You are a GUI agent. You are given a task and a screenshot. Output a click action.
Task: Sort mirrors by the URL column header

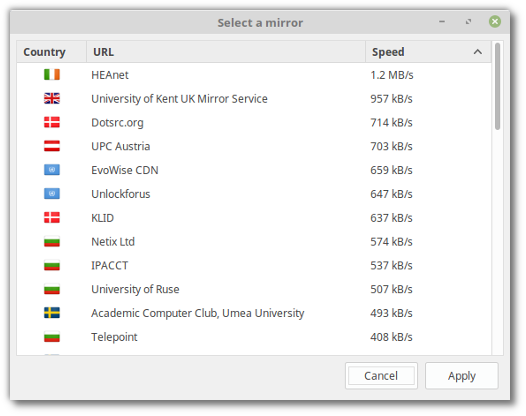226,52
